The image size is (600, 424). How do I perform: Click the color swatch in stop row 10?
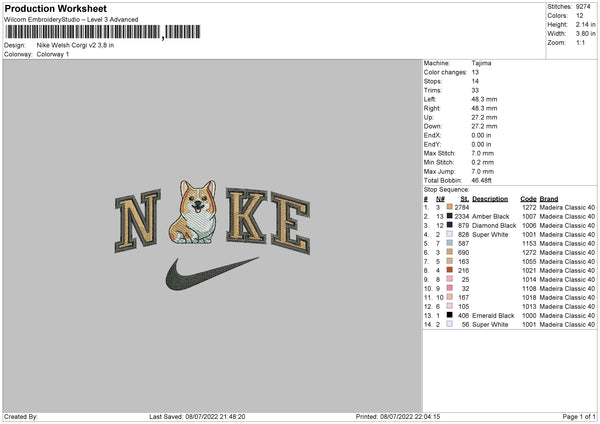point(450,288)
